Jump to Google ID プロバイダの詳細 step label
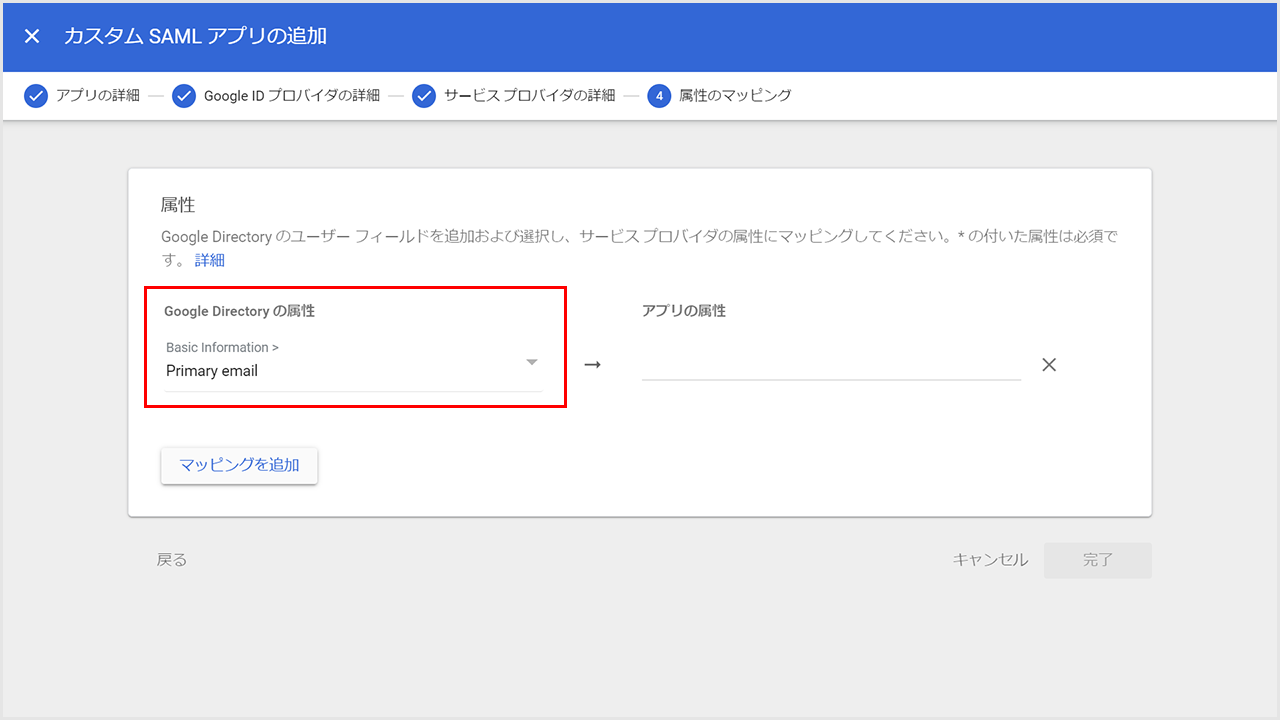Screen dimensions: 1280x720 [291, 96]
